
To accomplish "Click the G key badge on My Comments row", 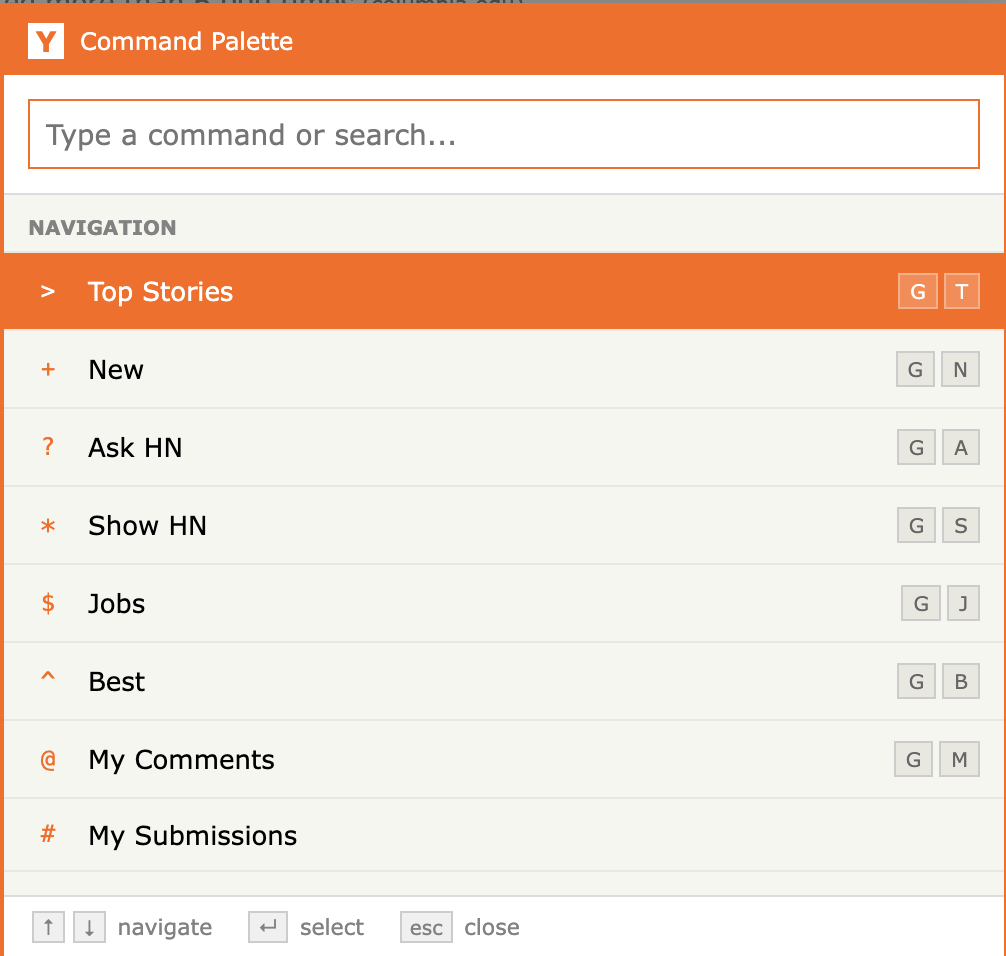I will point(914,760).
